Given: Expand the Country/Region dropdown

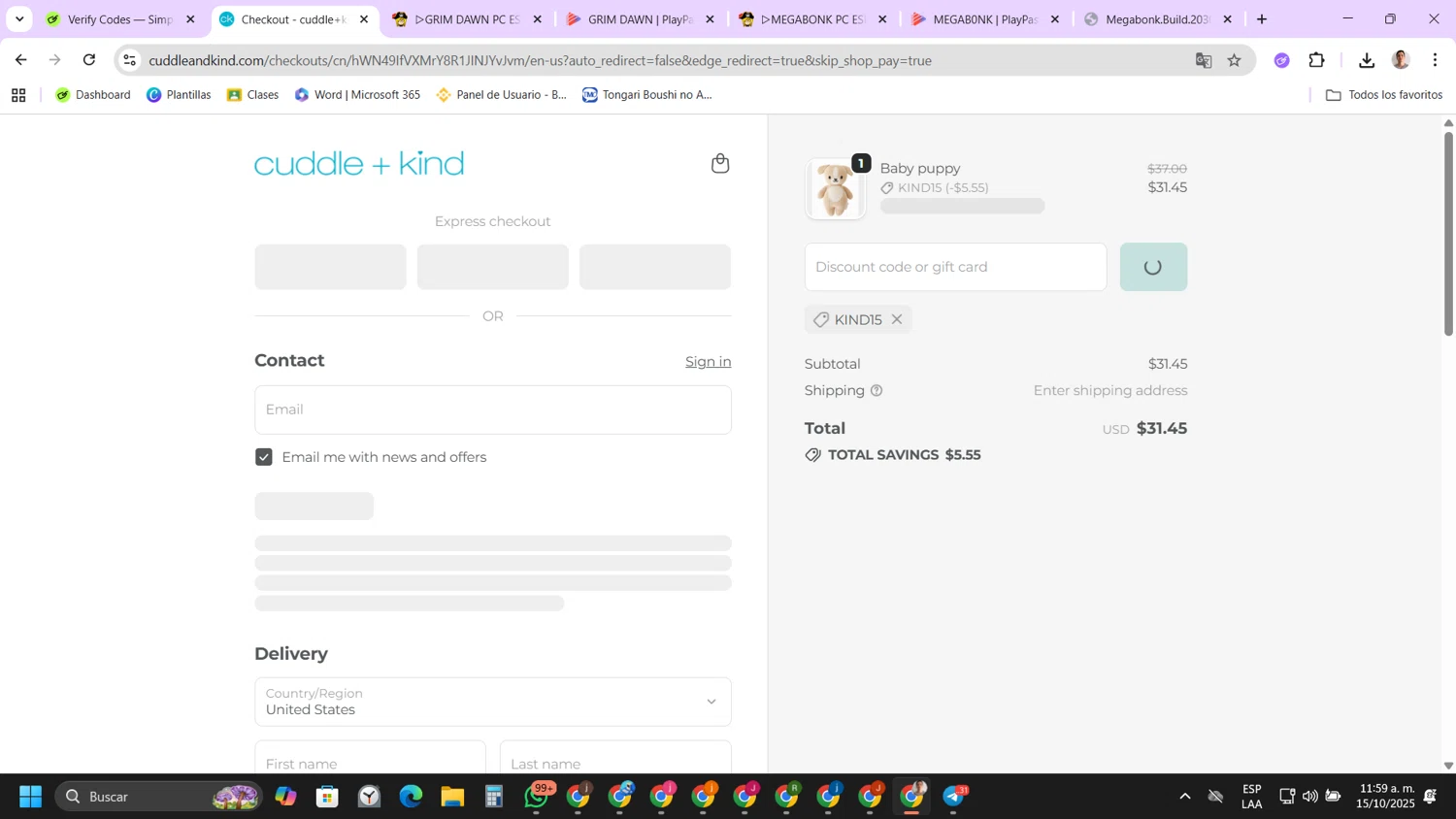Looking at the screenshot, I should [493, 702].
